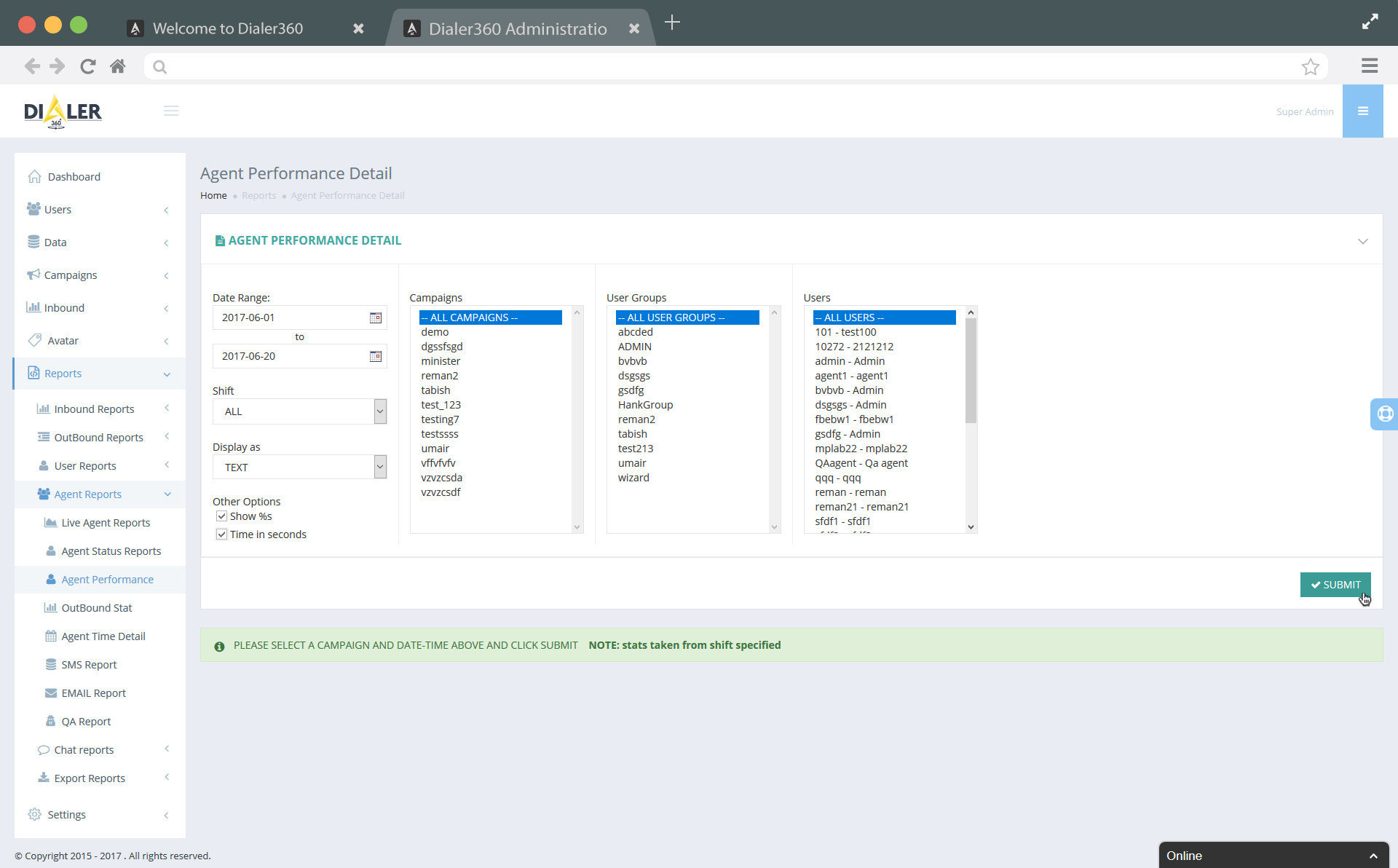1398x868 pixels.
Task: Select the demo campaign in Campaigns list
Action: tap(435, 331)
